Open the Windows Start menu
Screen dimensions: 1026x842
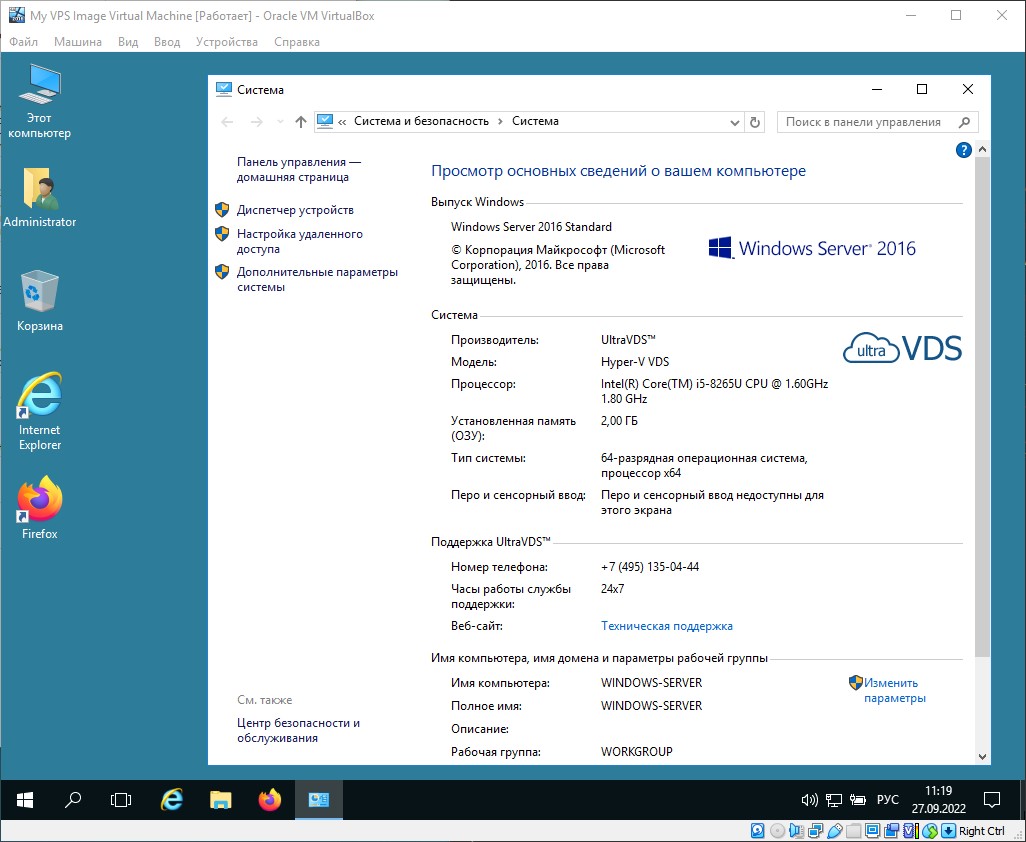click(25, 800)
